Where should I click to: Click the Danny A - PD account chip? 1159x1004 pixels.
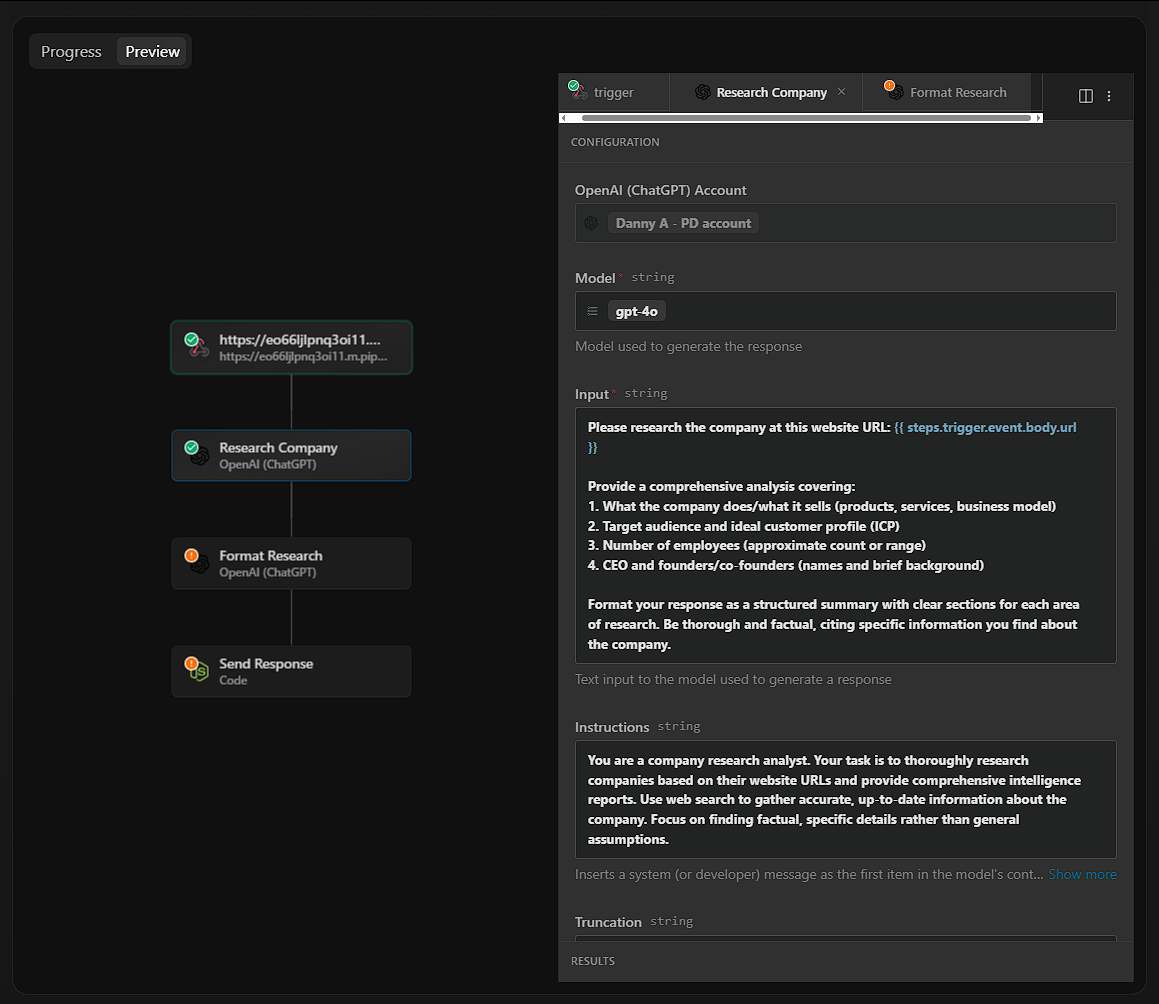pos(683,223)
